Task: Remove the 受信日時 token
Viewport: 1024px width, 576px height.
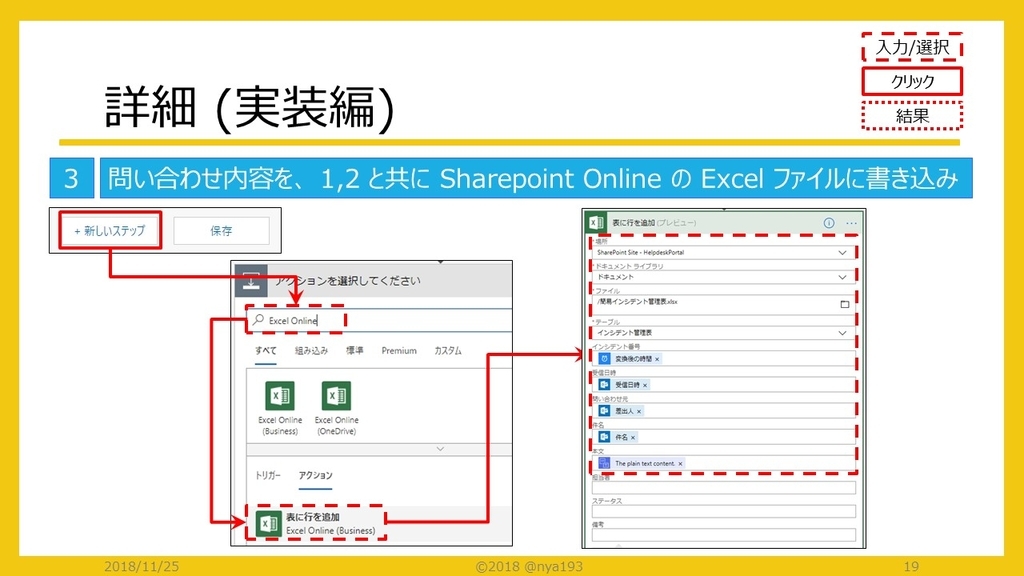Action: point(645,385)
